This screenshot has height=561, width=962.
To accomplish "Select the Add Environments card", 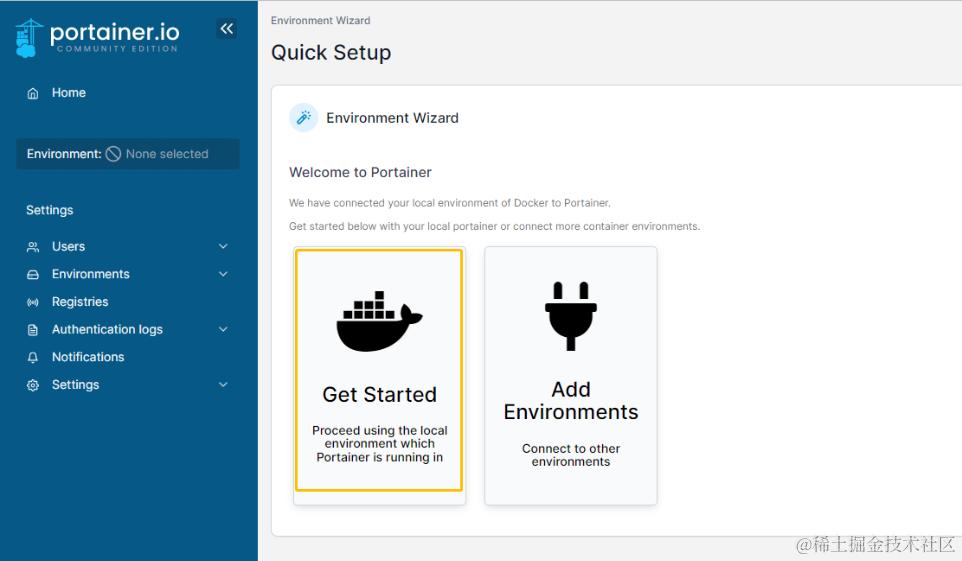I will (571, 375).
